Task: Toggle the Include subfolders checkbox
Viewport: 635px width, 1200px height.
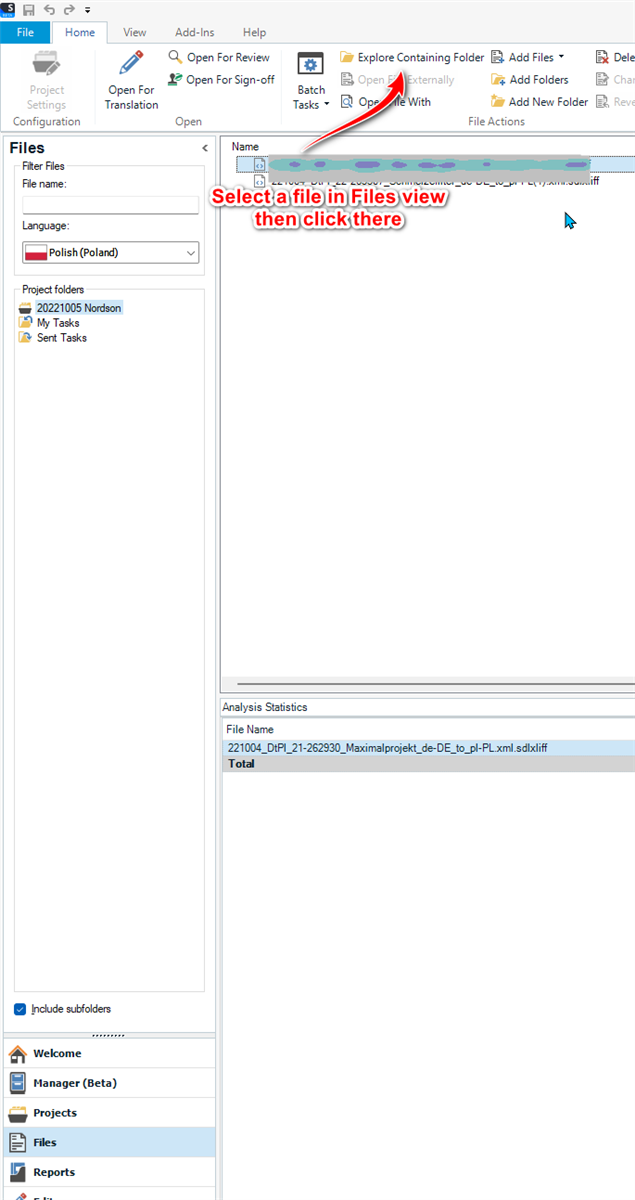Action: pyautogui.click(x=20, y=1010)
